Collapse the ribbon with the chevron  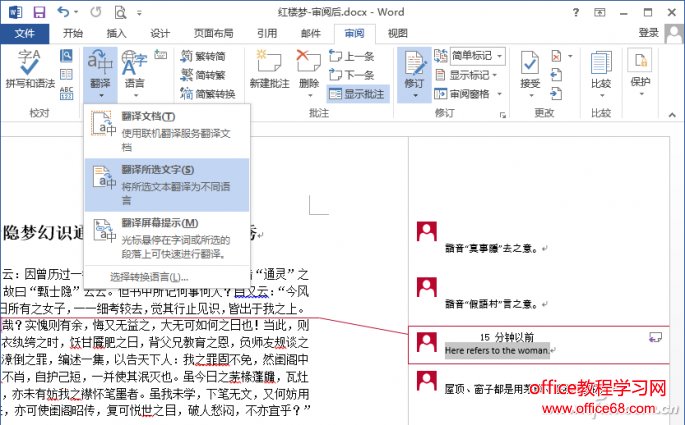[x=672, y=115]
